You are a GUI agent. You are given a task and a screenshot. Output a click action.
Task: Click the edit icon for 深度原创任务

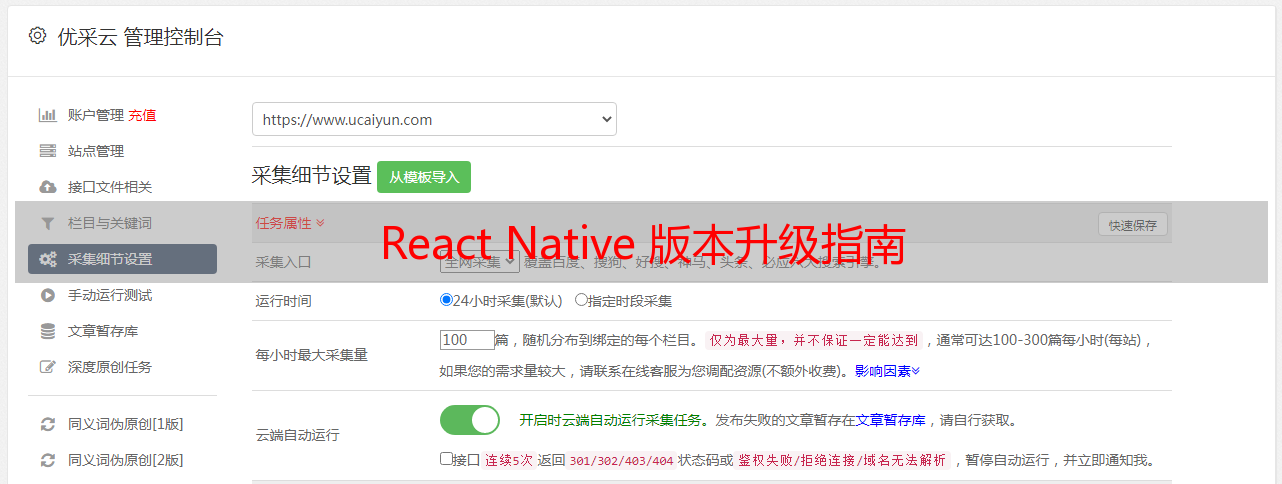tap(47, 367)
